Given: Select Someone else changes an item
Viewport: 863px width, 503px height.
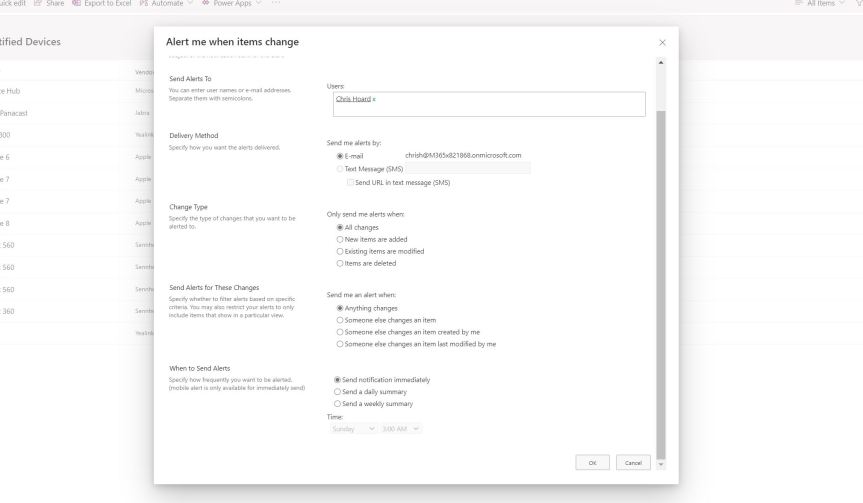Looking at the screenshot, I should click(x=341, y=319).
